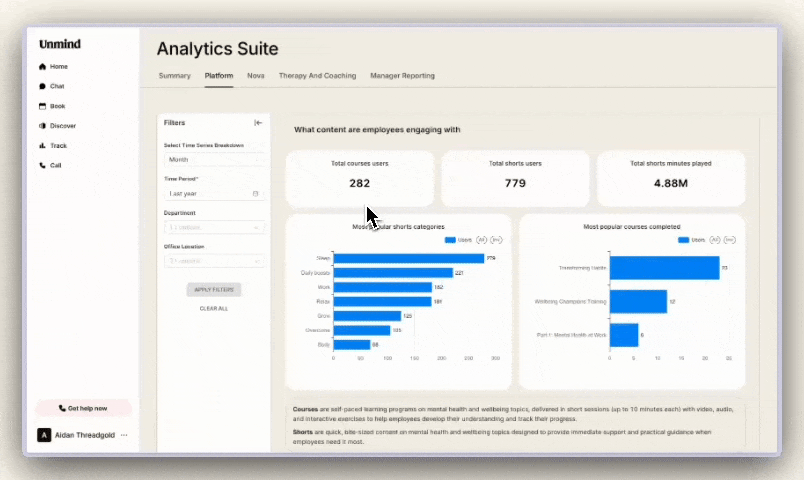The width and height of the screenshot is (804, 480).
Task: Open the Chat section icon
Action: [43, 86]
